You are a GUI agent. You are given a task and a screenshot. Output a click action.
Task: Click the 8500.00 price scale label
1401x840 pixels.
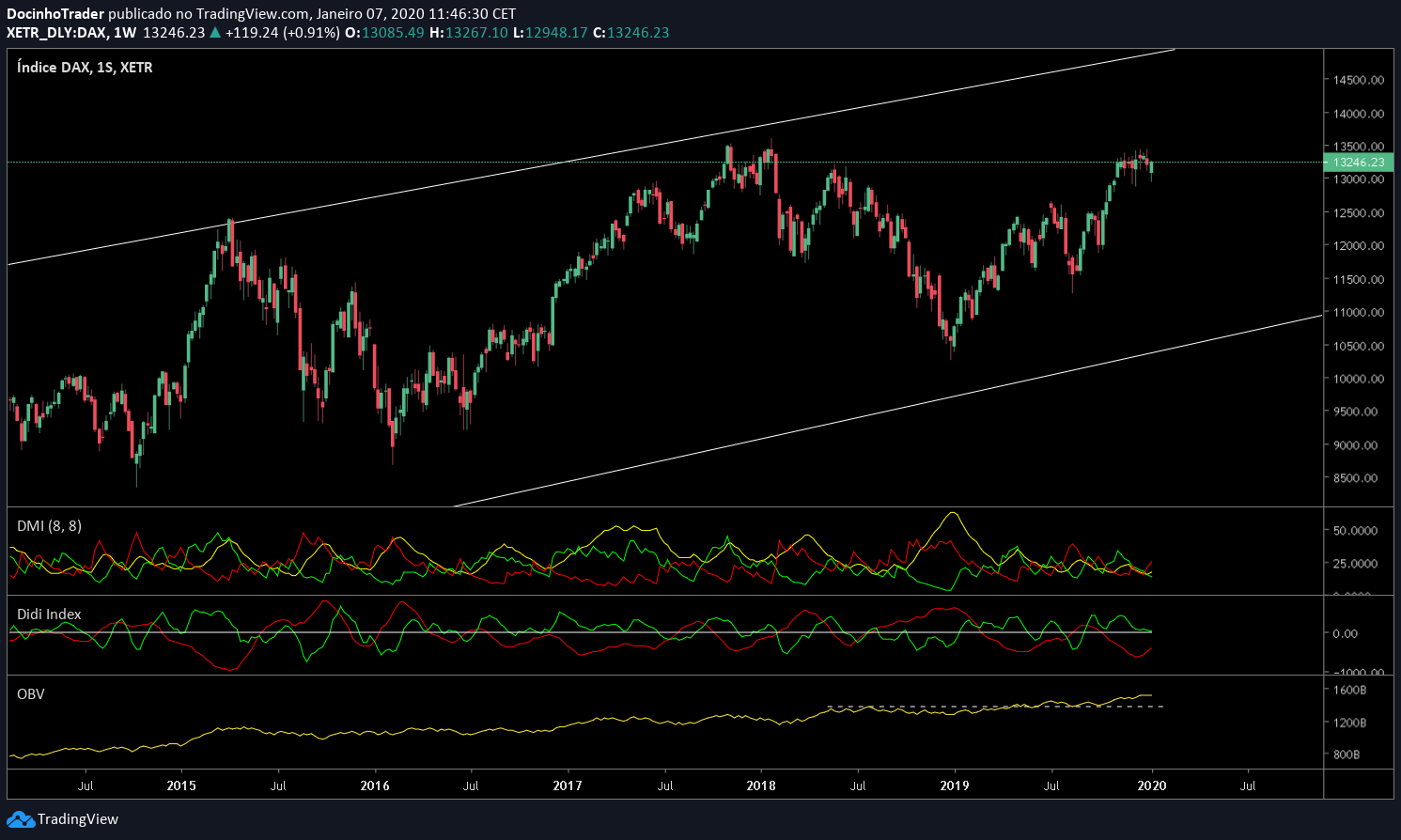point(1358,478)
